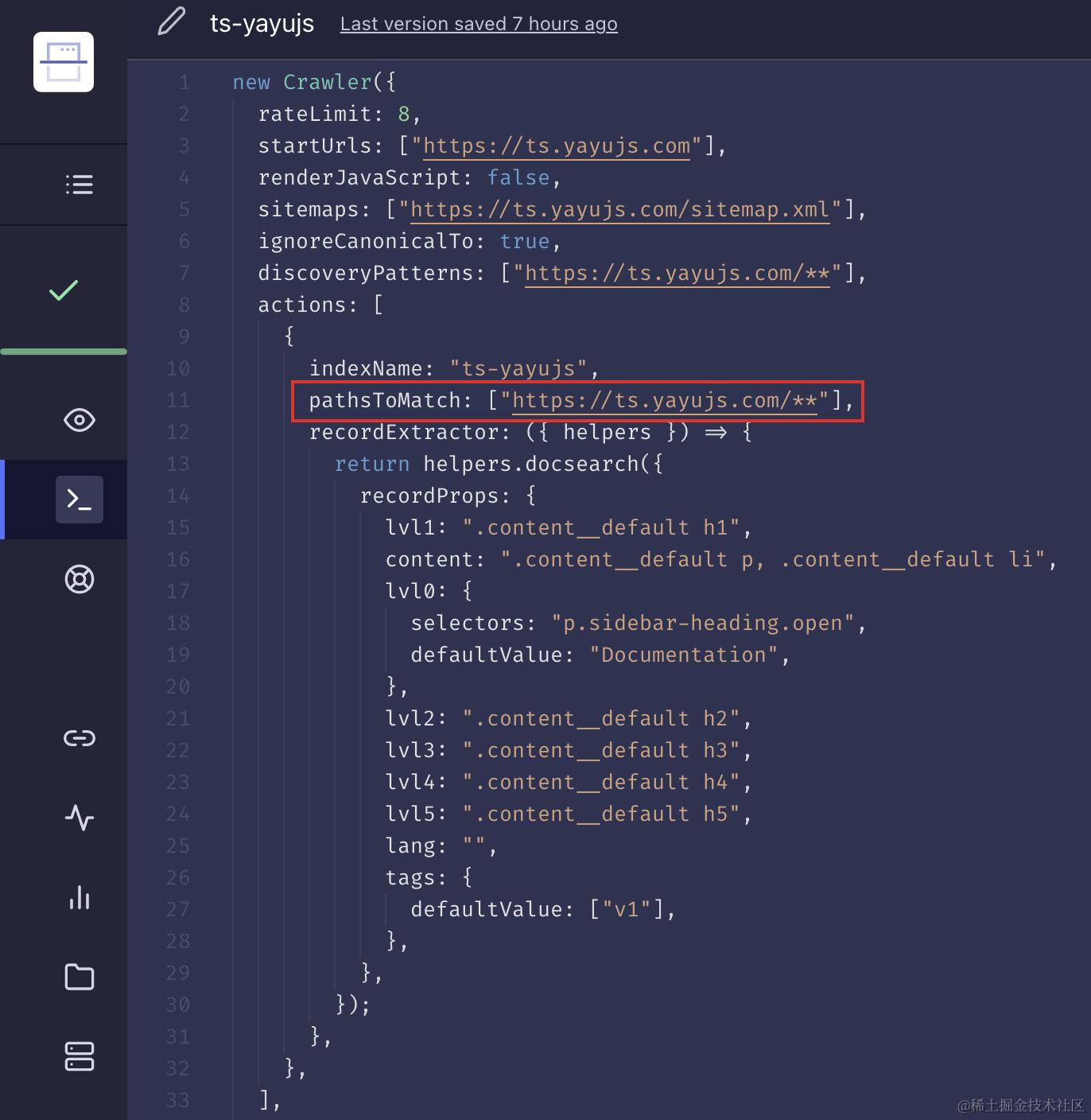
Task: Click the crawler app logo icon
Action: click(64, 62)
